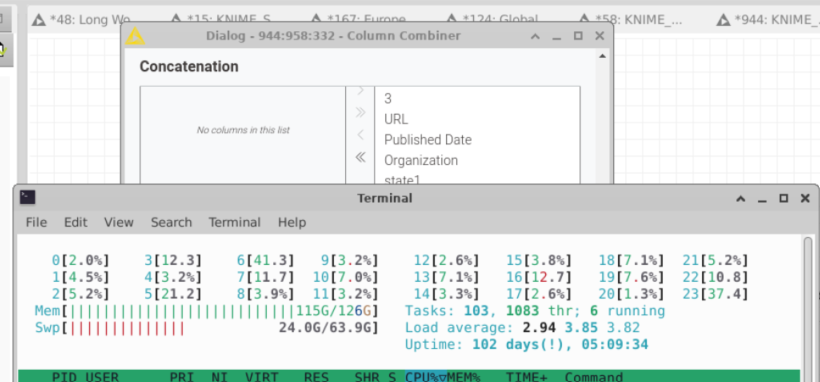The image size is (820, 382).
Task: Select the '*124: Global' workflow tab
Action: [494, 20]
